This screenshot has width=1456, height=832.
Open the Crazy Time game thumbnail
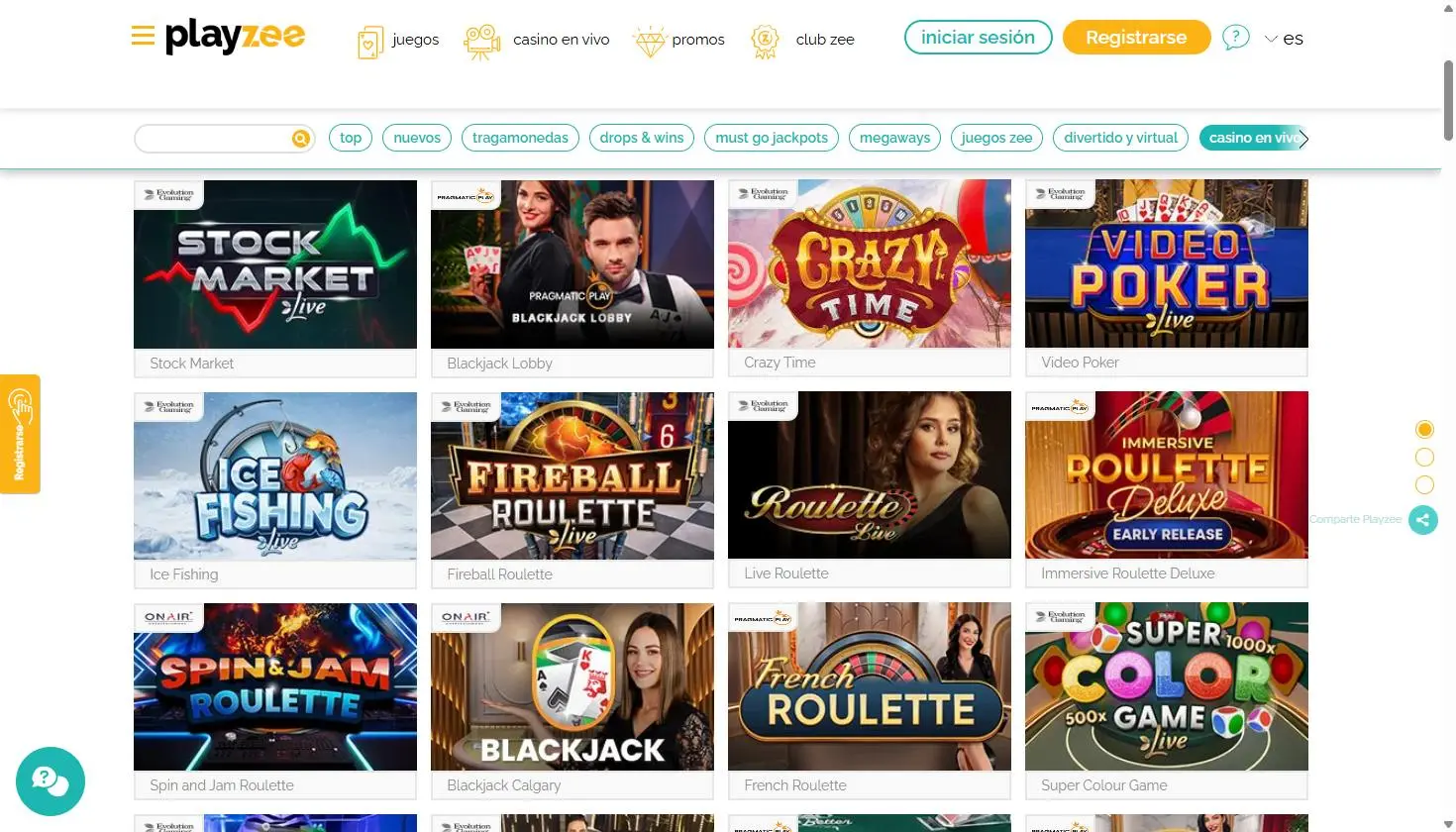[870, 263]
